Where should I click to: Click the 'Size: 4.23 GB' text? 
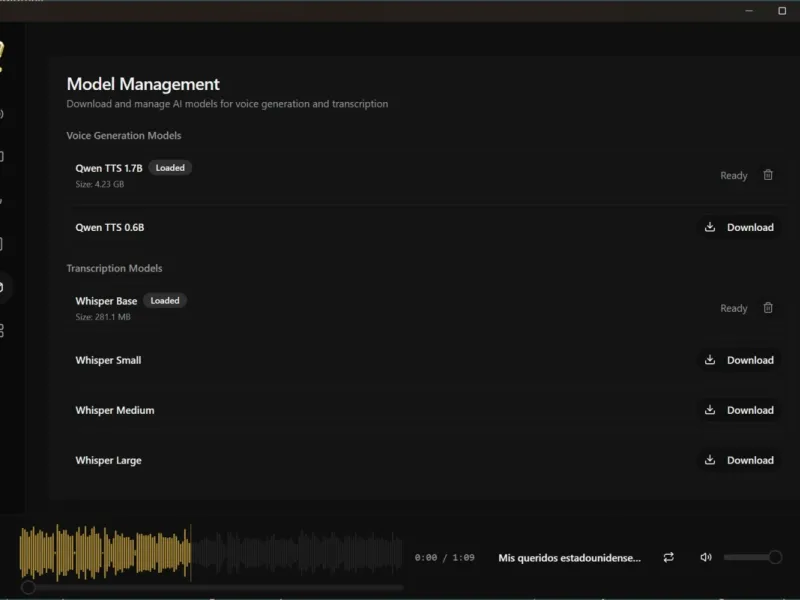point(99,184)
